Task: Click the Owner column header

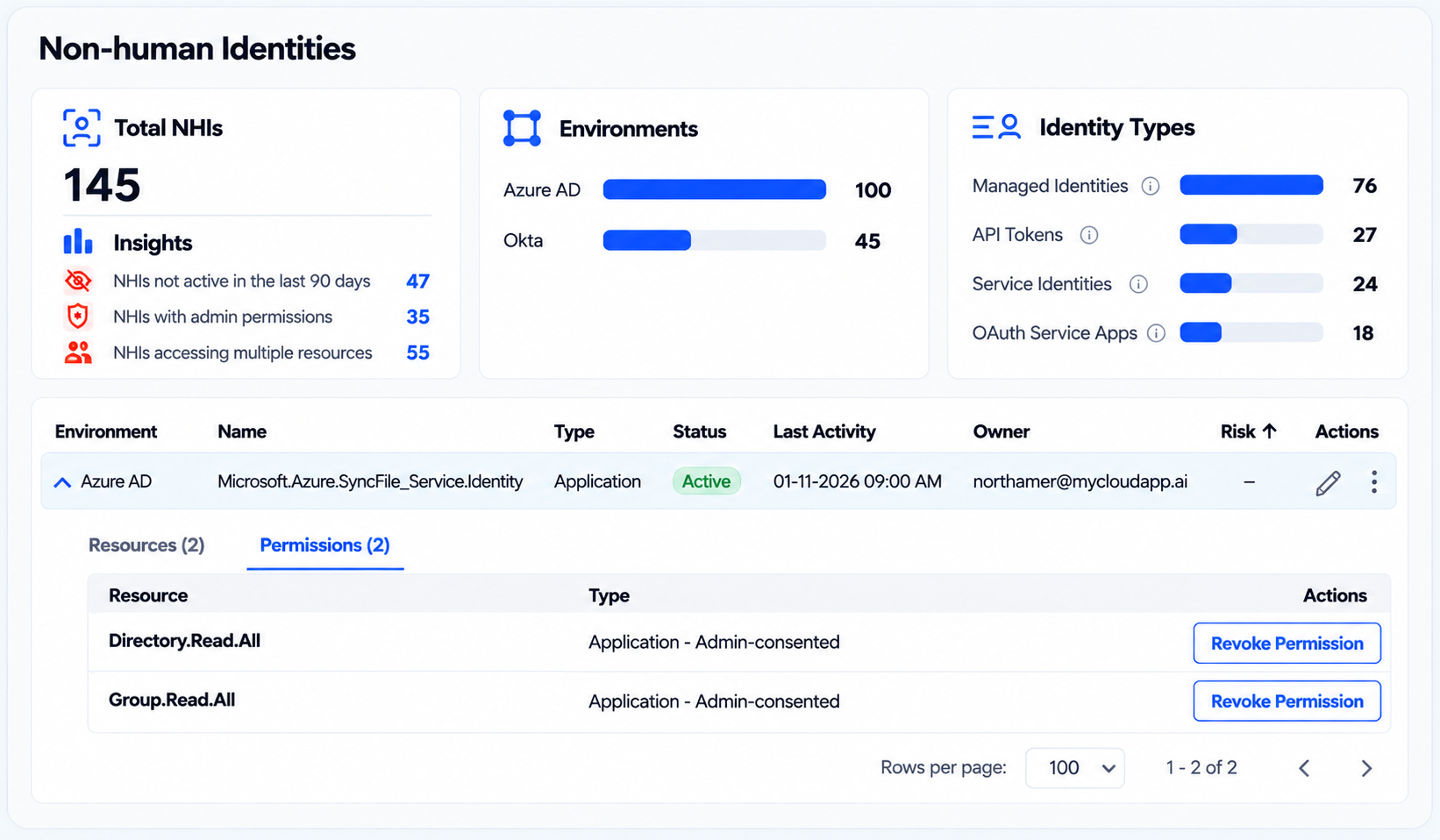Action: [x=1002, y=431]
